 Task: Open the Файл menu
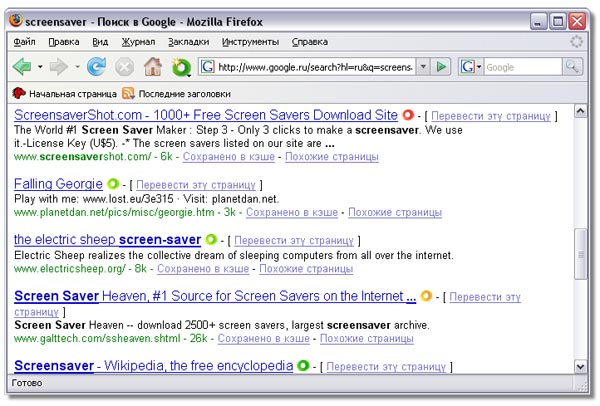point(24,42)
